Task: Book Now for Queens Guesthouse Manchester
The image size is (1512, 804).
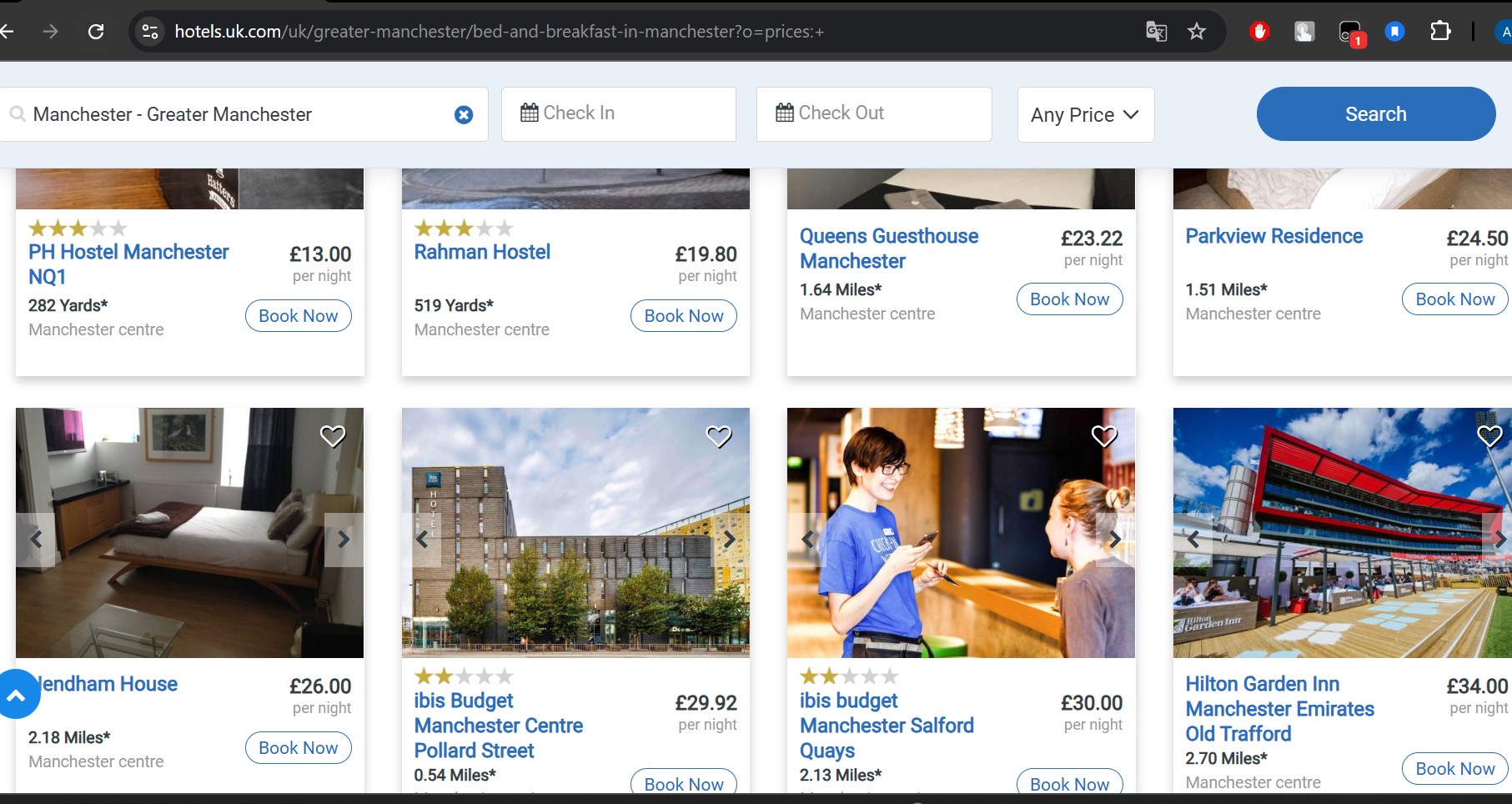Action: click(1070, 299)
